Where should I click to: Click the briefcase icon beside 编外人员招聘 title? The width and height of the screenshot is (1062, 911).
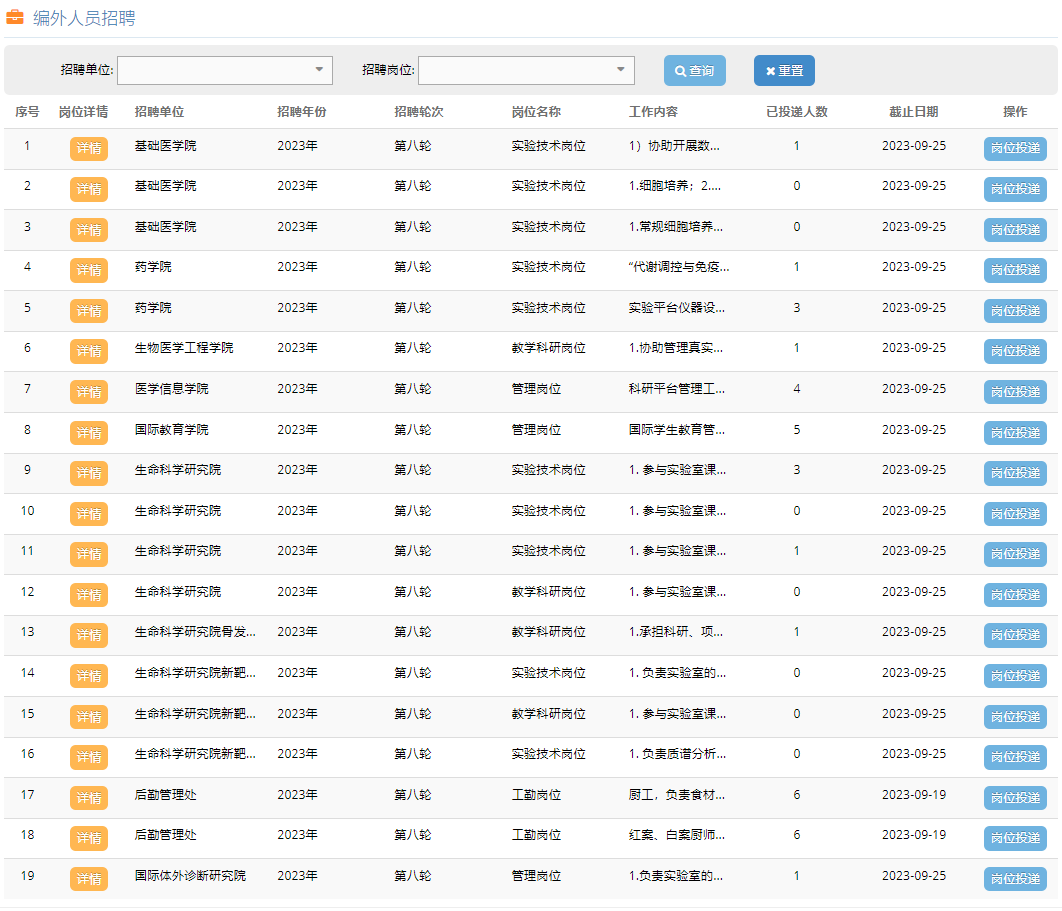point(14,17)
